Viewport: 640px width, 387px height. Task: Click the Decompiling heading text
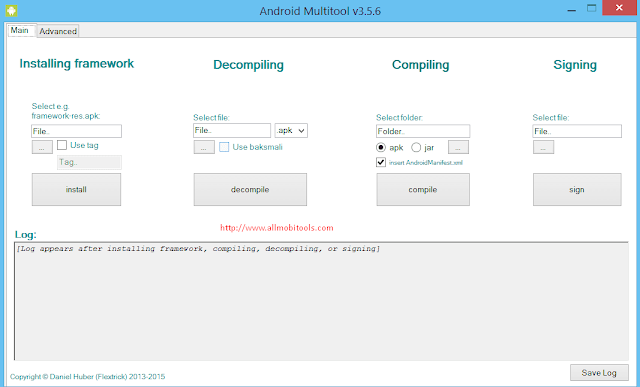pos(249,65)
